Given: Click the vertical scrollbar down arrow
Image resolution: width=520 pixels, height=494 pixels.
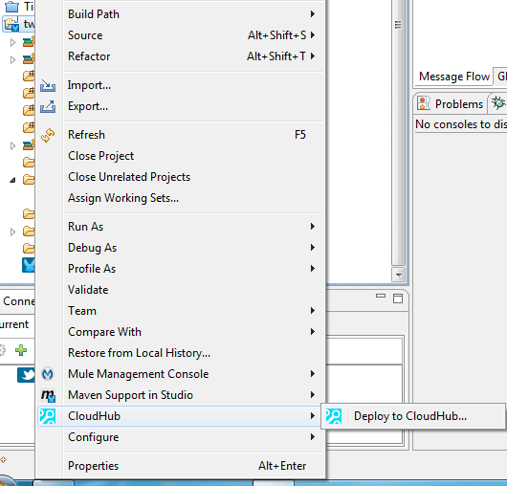Looking at the screenshot, I should pos(398,275).
